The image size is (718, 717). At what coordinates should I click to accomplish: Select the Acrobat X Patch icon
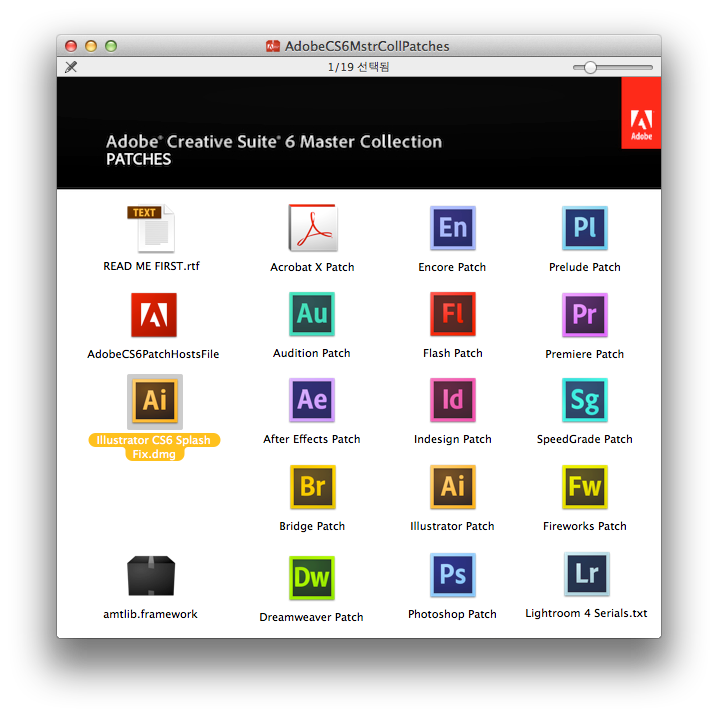click(x=313, y=228)
